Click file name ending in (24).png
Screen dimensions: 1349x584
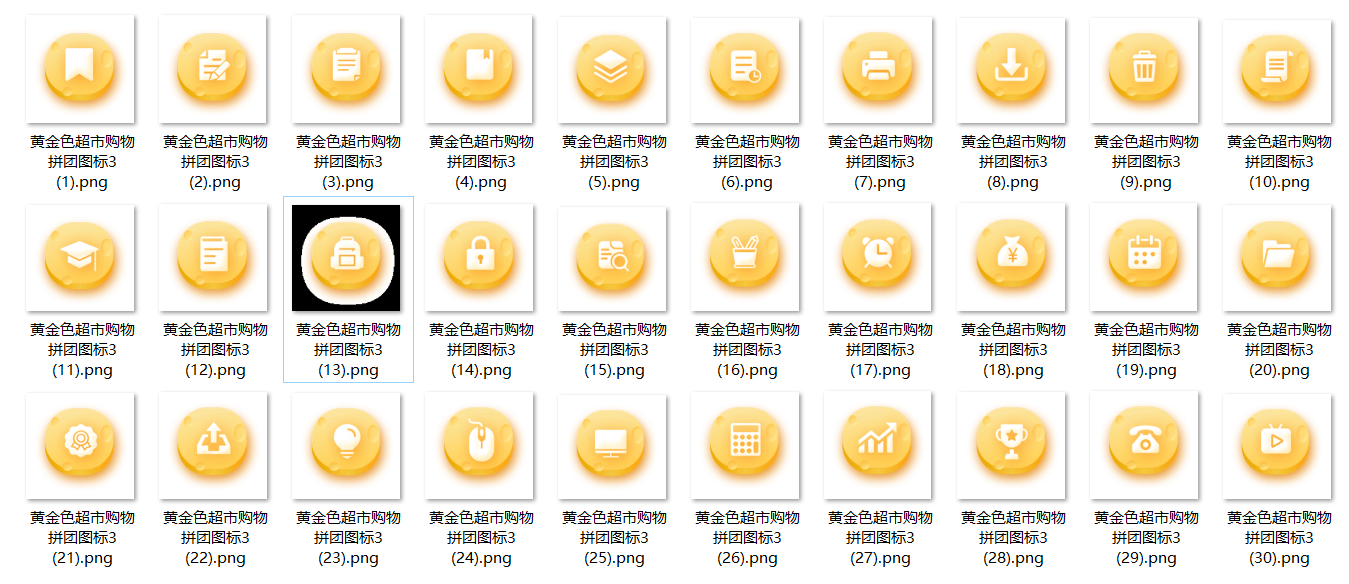pyautogui.click(x=479, y=538)
